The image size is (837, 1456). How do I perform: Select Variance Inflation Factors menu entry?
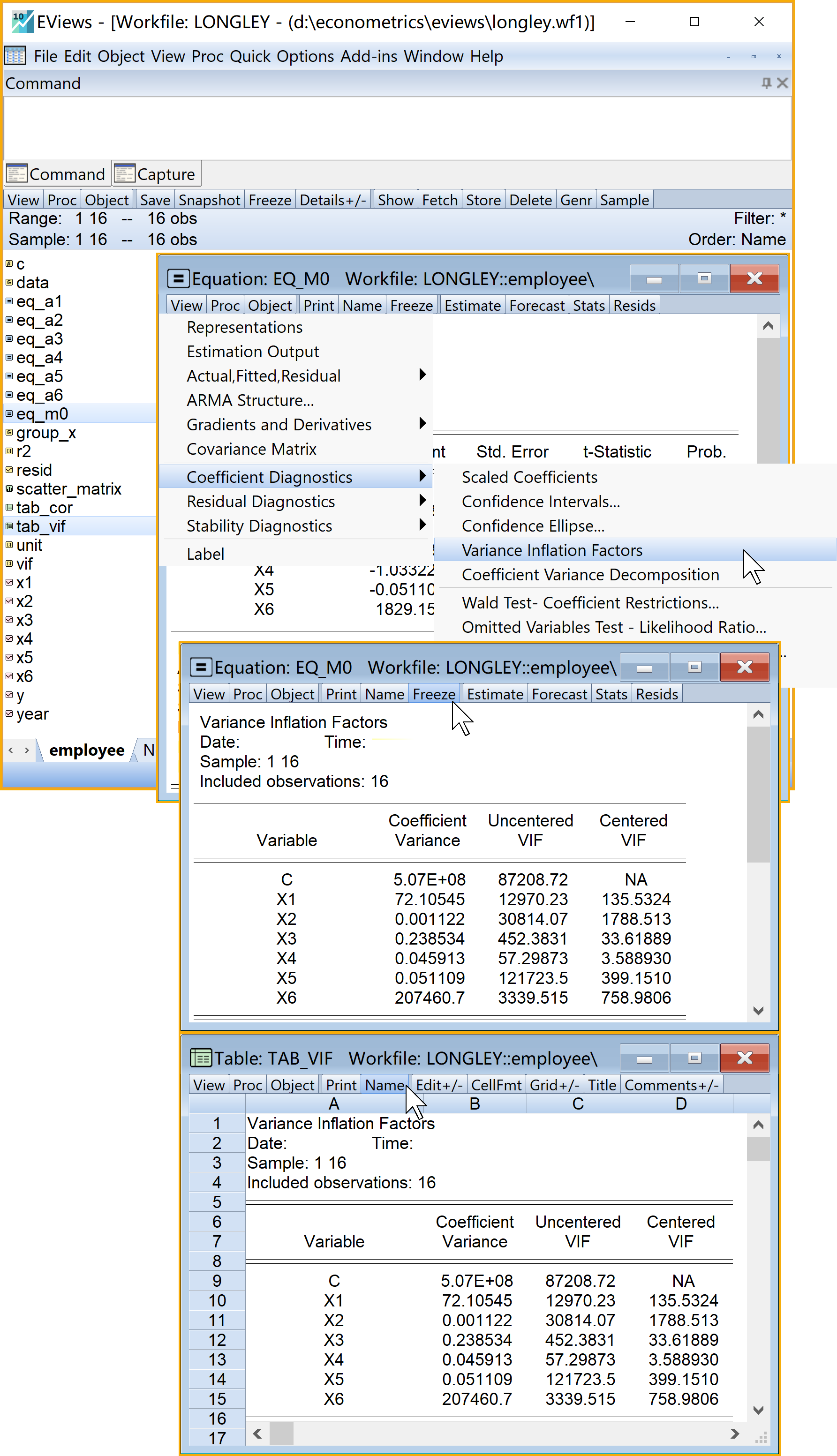pyautogui.click(x=552, y=550)
